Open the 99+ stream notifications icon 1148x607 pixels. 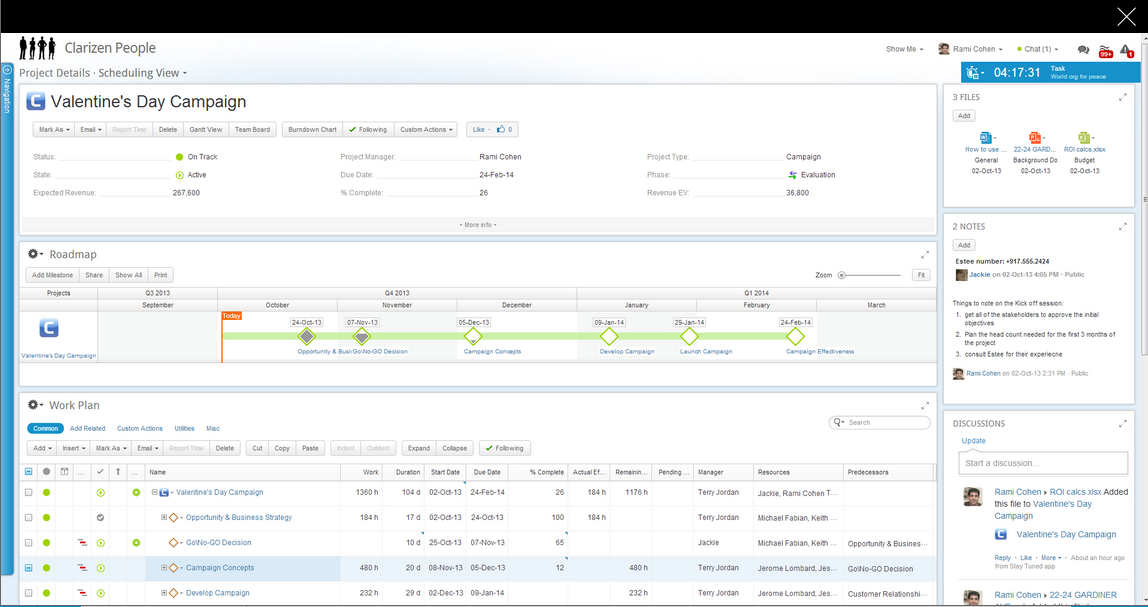1106,51
